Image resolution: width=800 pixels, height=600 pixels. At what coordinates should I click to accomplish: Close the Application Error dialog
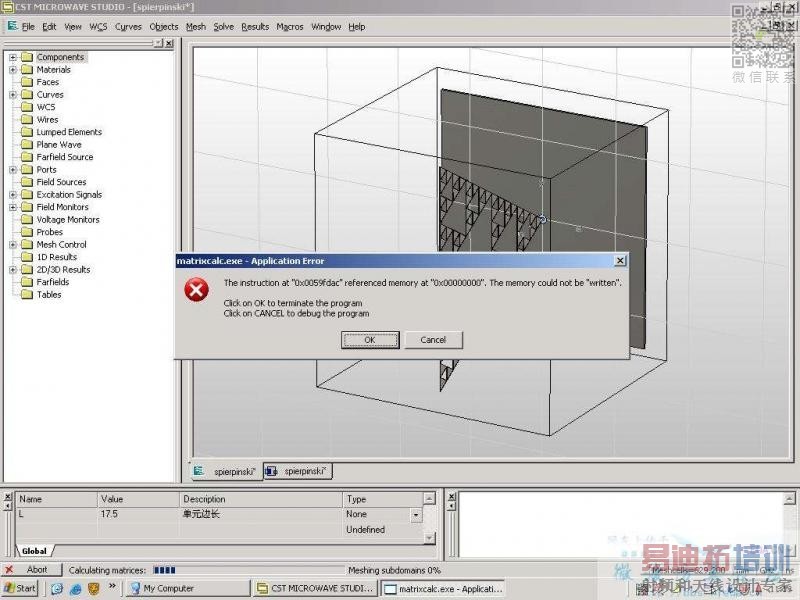click(620, 261)
